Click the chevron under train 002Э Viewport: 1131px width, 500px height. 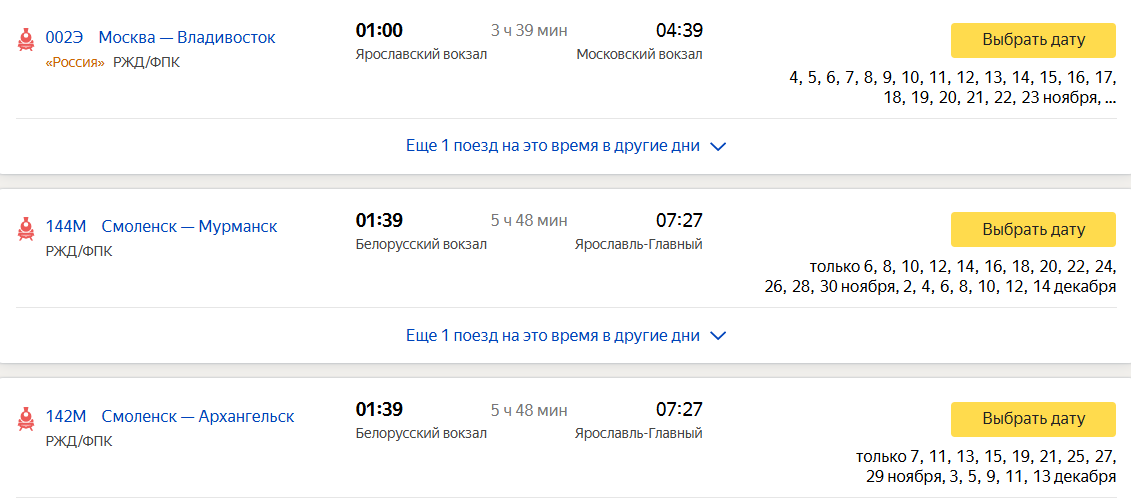pos(718,147)
